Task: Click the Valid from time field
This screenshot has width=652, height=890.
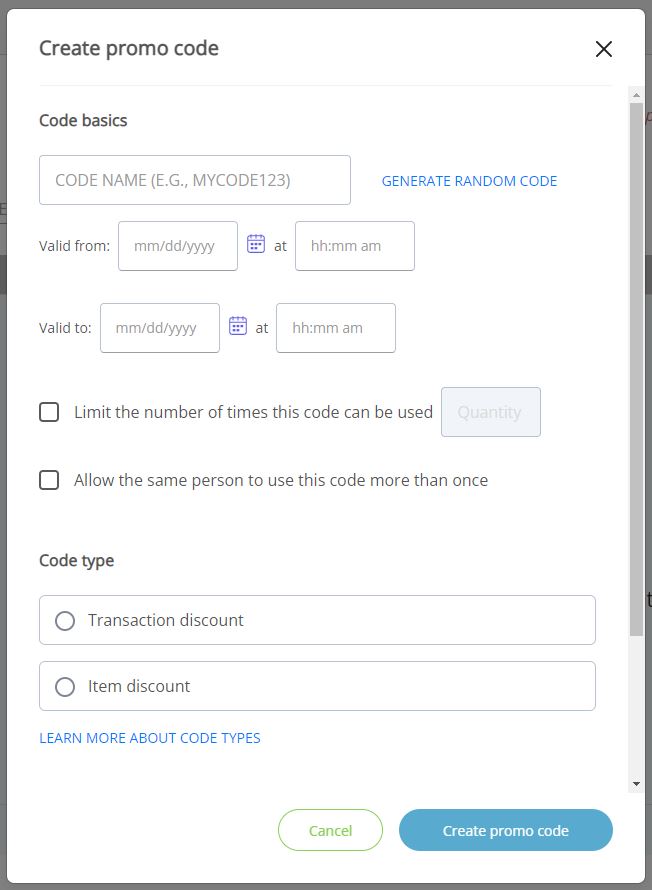Action: pyautogui.click(x=354, y=245)
